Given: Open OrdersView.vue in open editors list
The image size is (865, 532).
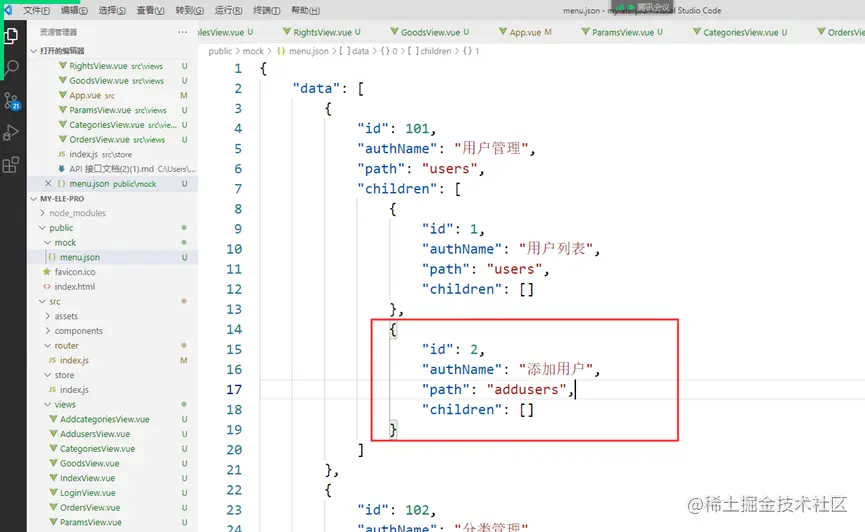Looking at the screenshot, I should coord(113,140).
